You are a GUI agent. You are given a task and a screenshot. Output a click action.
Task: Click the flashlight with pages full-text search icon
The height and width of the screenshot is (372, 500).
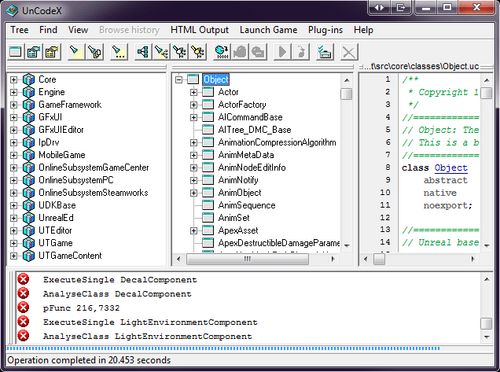click(x=94, y=52)
